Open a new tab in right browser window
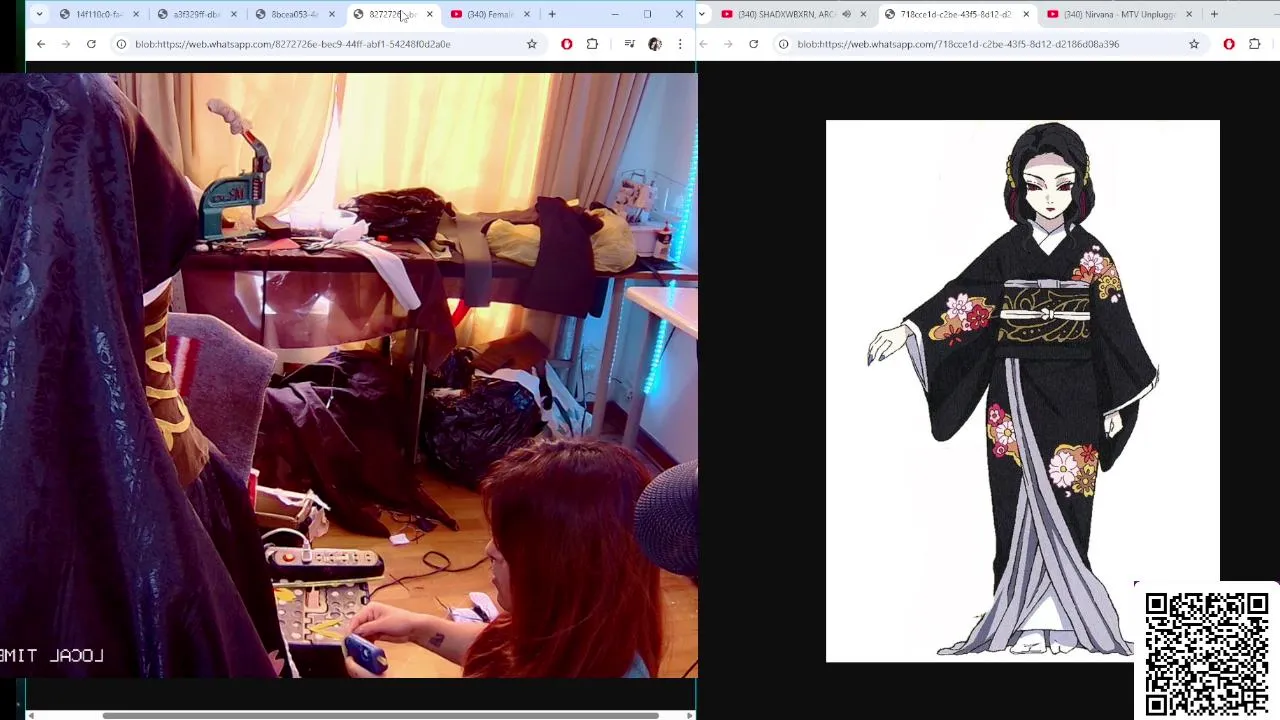Screen dimensions: 1280x720 coord(1214,14)
